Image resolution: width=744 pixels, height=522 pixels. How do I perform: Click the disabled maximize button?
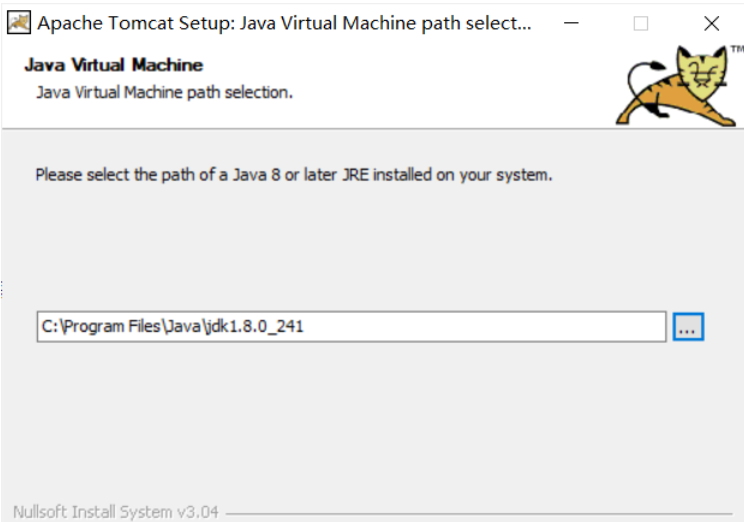[641, 23]
